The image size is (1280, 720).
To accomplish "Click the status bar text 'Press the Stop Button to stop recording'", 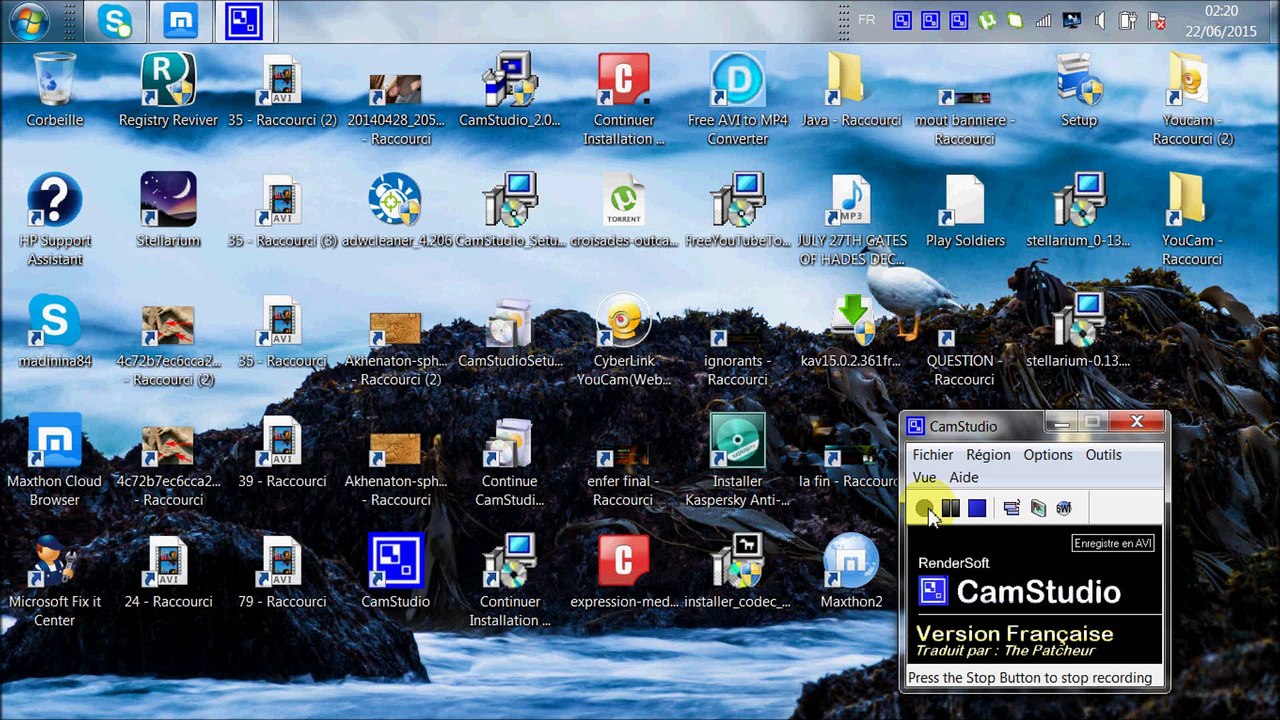I will tap(1030, 678).
